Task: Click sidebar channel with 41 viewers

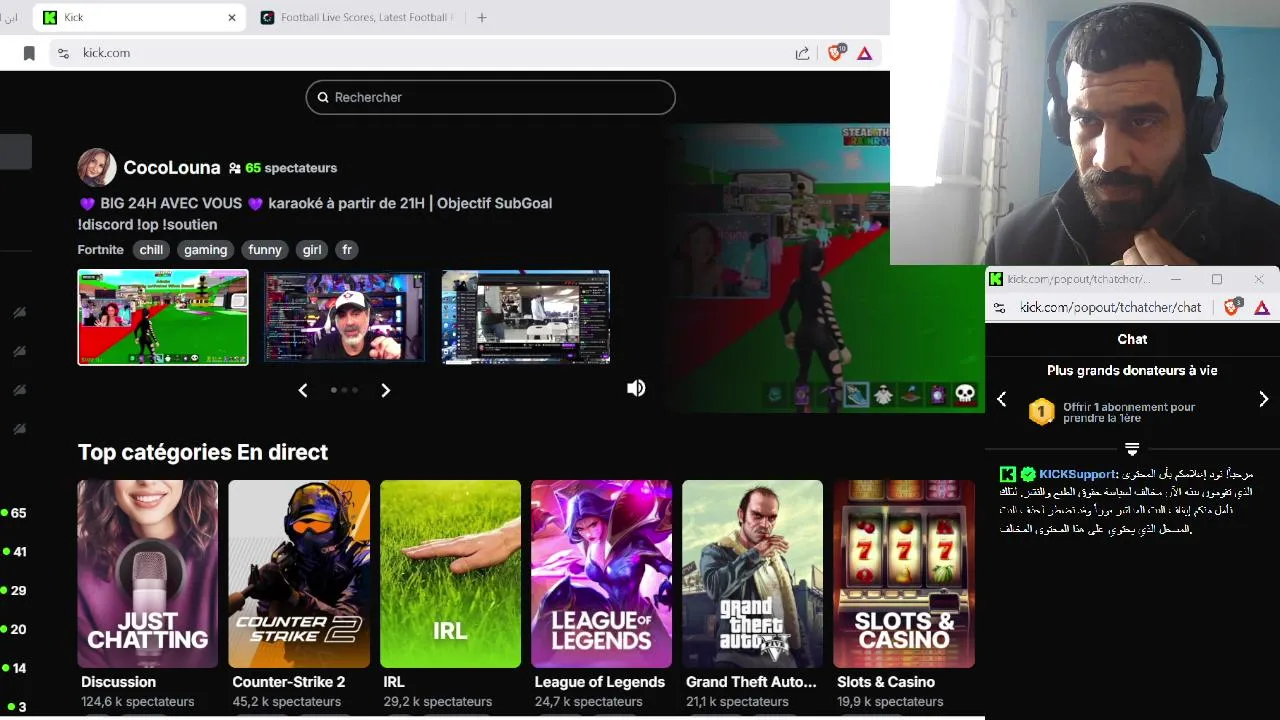Action: pos(14,552)
